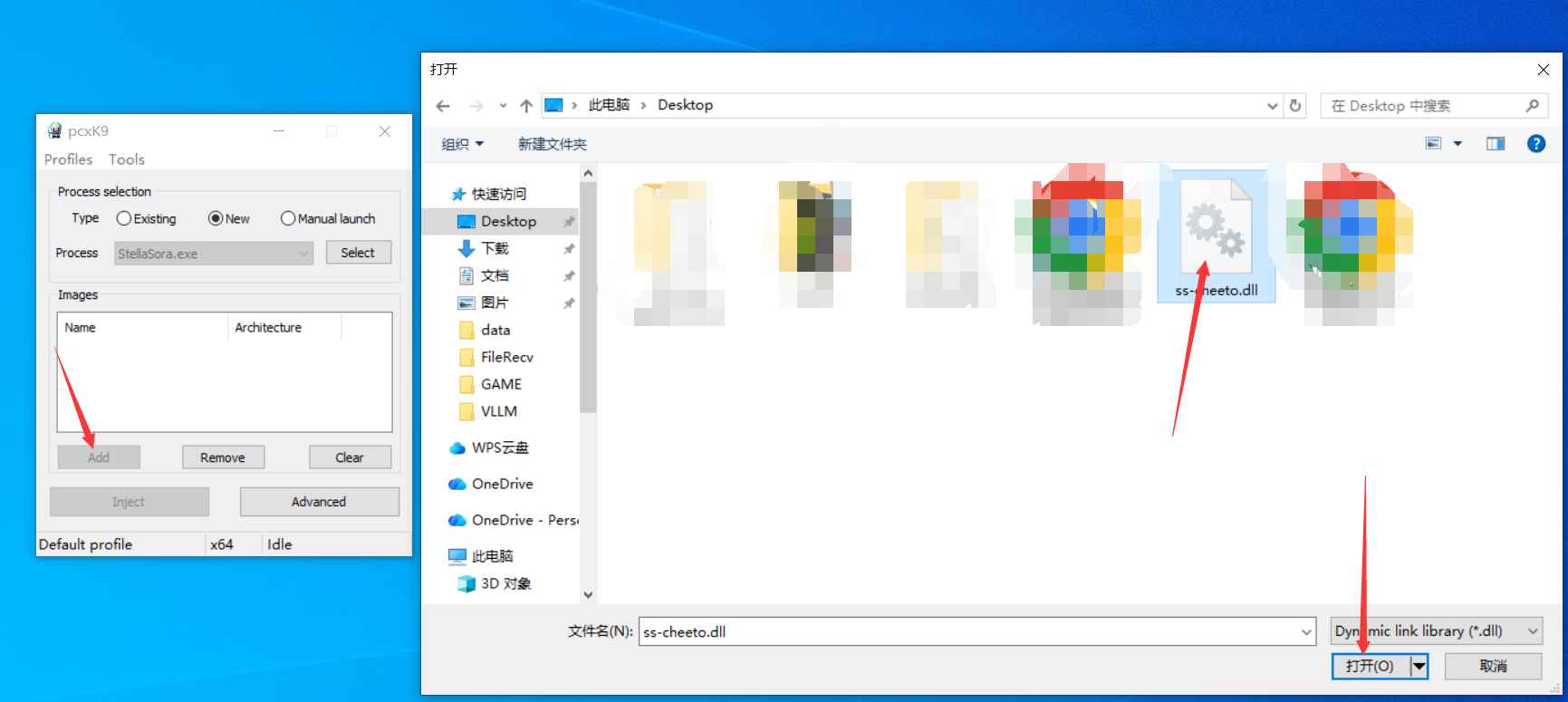Open the 组织 dropdown menu
The height and width of the screenshot is (702, 1568).
462,144
